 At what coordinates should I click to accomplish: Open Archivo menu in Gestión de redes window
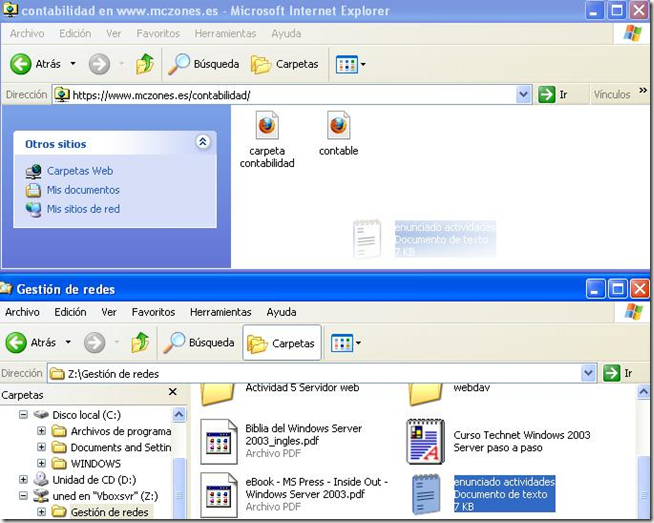(22, 312)
